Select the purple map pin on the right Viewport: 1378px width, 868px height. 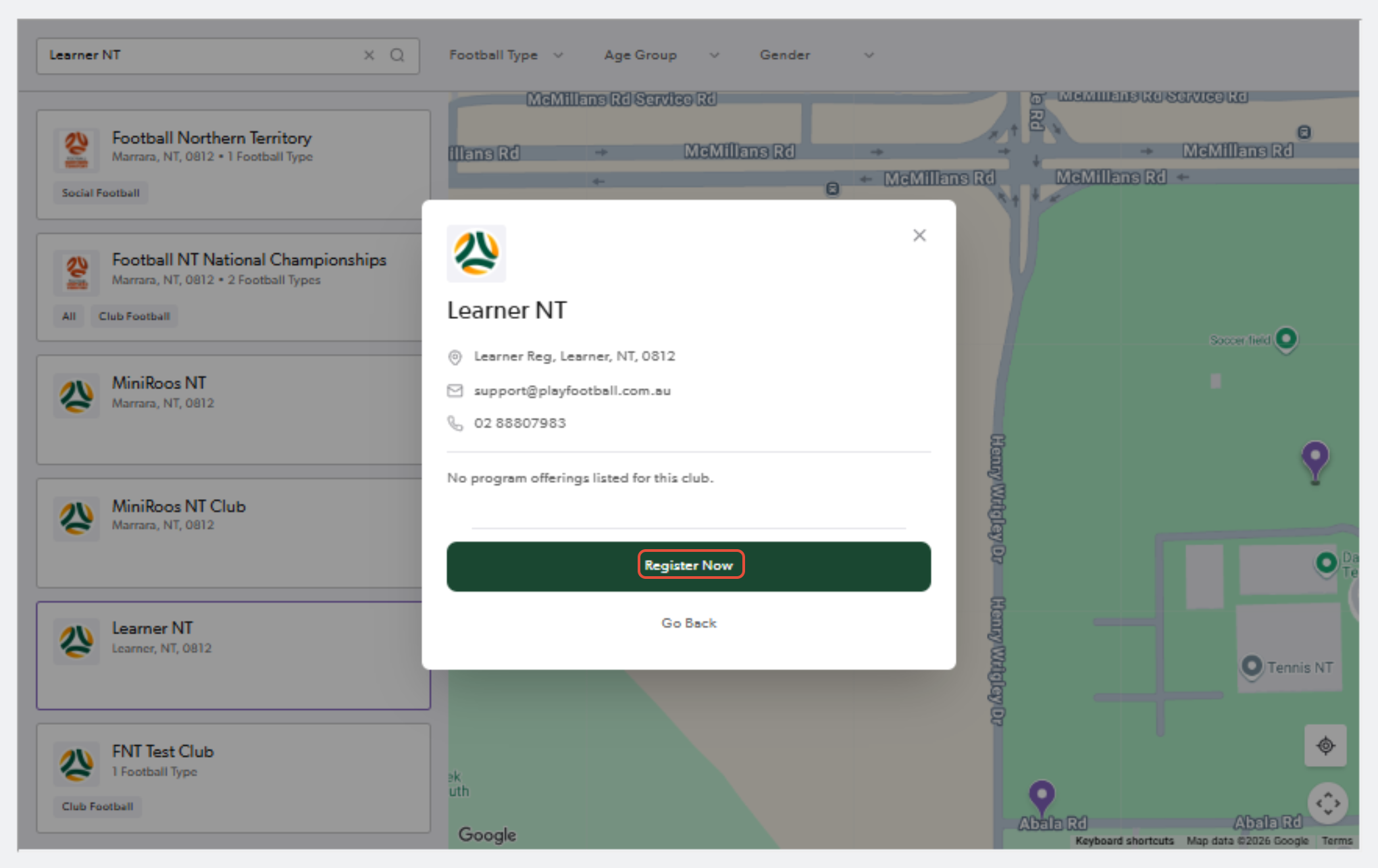(x=1315, y=462)
